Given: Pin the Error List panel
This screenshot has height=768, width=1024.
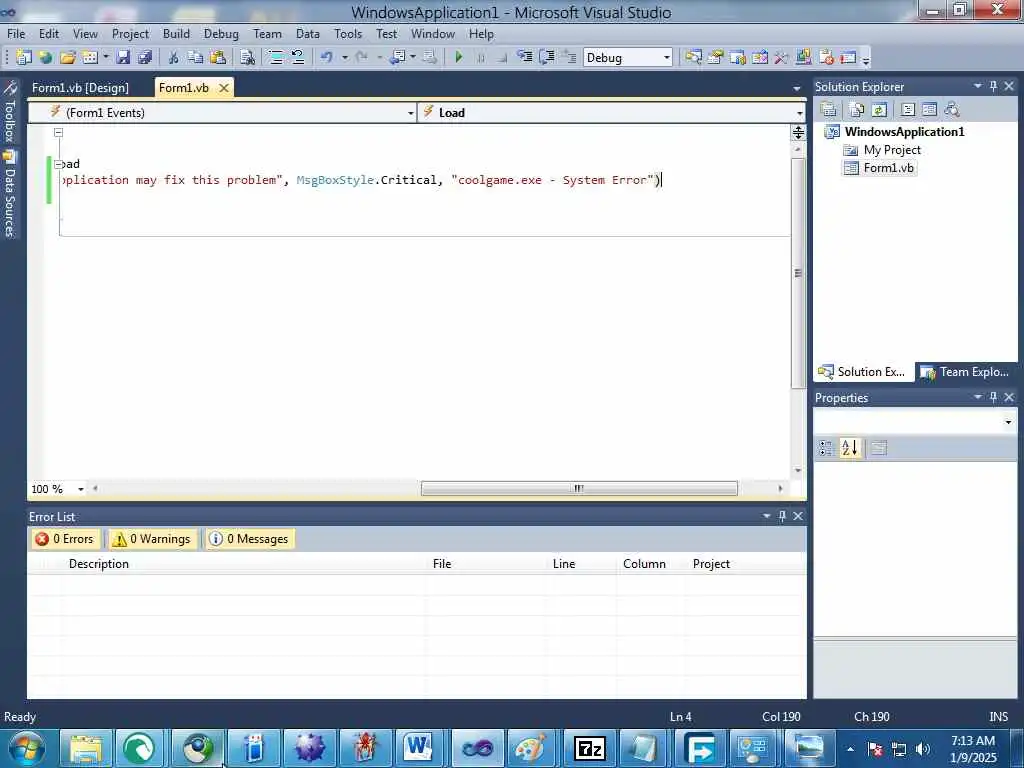Looking at the screenshot, I should pos(782,516).
